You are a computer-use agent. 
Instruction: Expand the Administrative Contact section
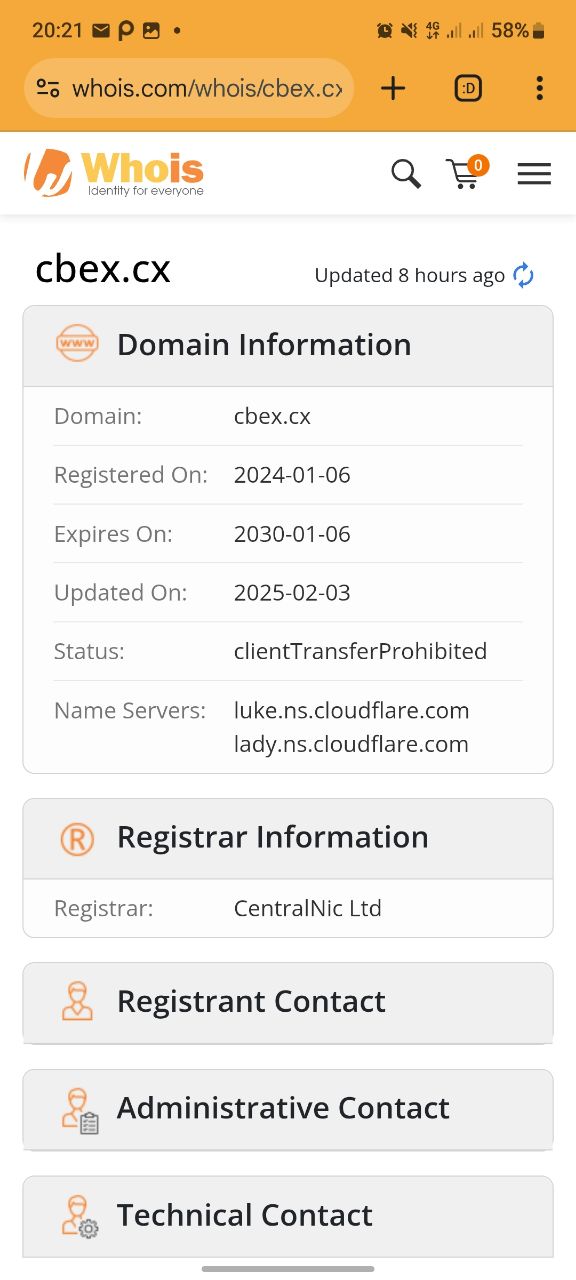click(288, 1109)
